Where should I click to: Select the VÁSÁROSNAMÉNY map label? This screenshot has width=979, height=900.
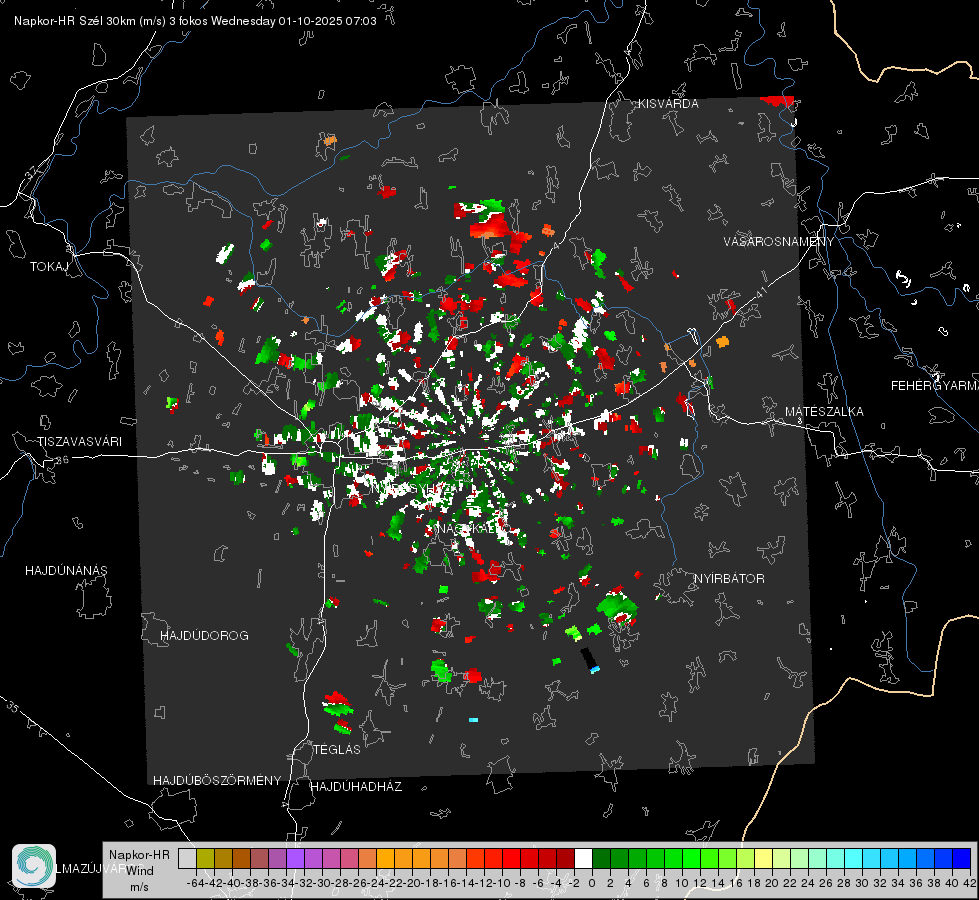778,242
